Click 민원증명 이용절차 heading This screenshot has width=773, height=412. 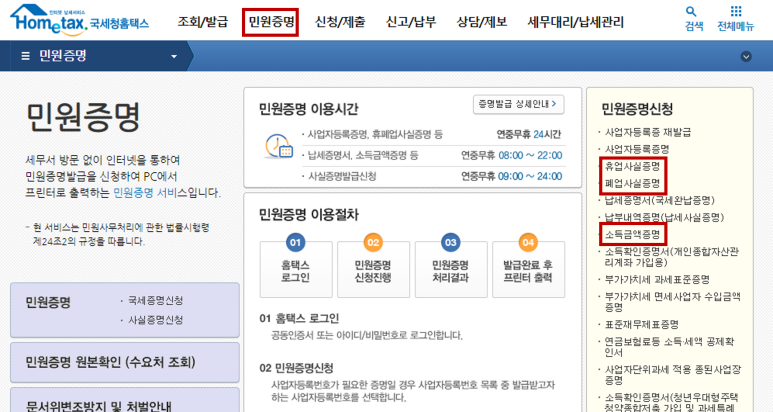[x=309, y=215]
